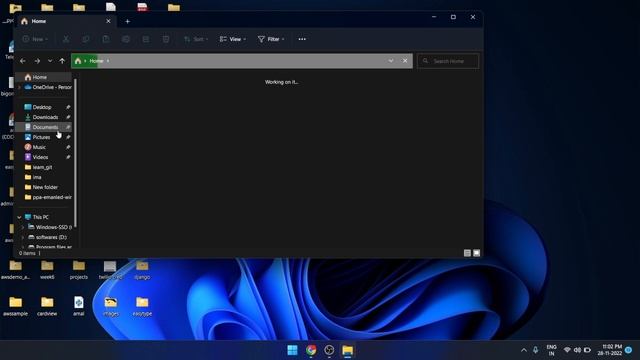Click the ENG IN language indicator
Screen dimensions: 640x360
point(551,350)
